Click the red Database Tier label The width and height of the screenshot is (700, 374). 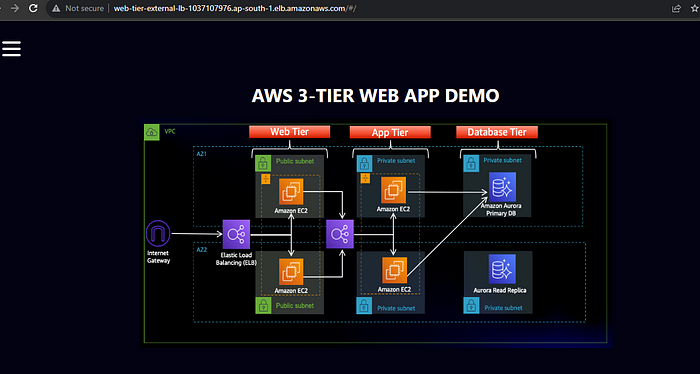click(x=497, y=132)
